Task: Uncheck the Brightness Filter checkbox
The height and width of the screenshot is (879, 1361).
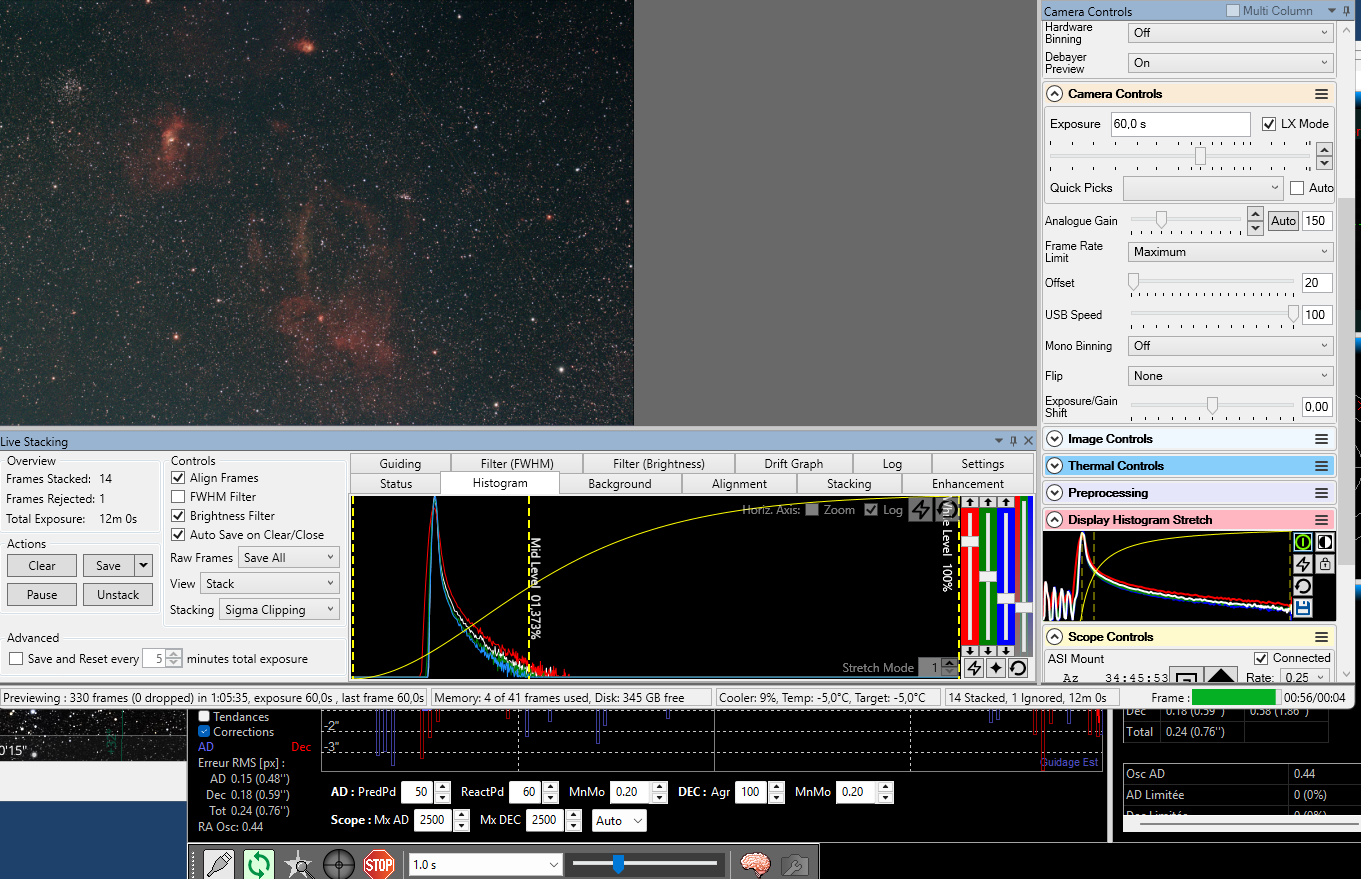Action: pyautogui.click(x=178, y=516)
